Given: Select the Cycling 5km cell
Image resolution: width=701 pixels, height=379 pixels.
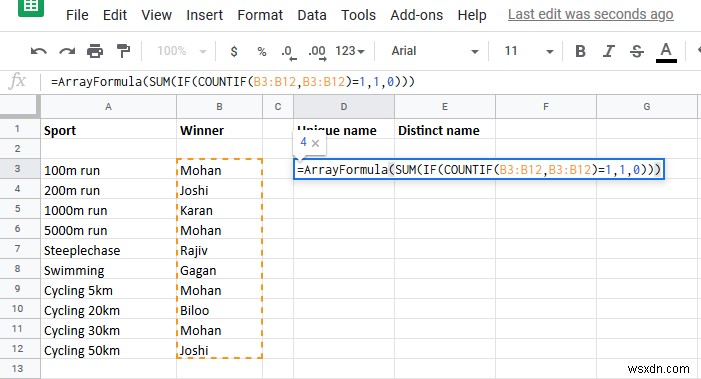Looking at the screenshot, I should [x=108, y=289].
